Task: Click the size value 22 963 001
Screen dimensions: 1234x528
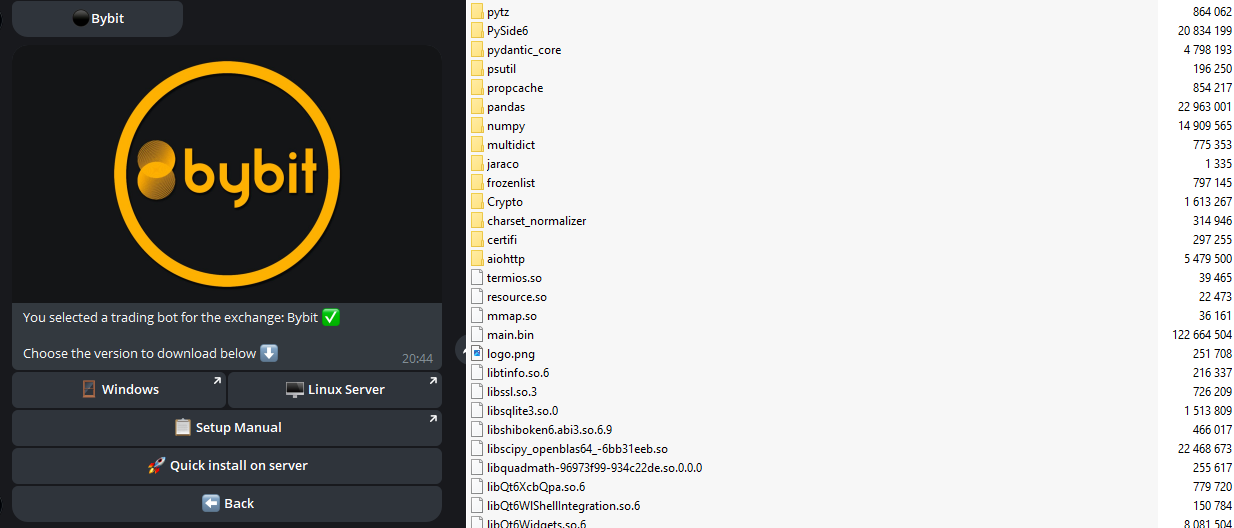Action: click(x=1204, y=107)
